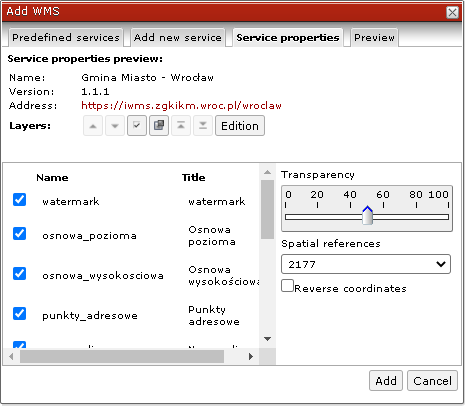Switch to Predefined services tab
Image resolution: width=466 pixels, height=406 pixels.
click(66, 37)
